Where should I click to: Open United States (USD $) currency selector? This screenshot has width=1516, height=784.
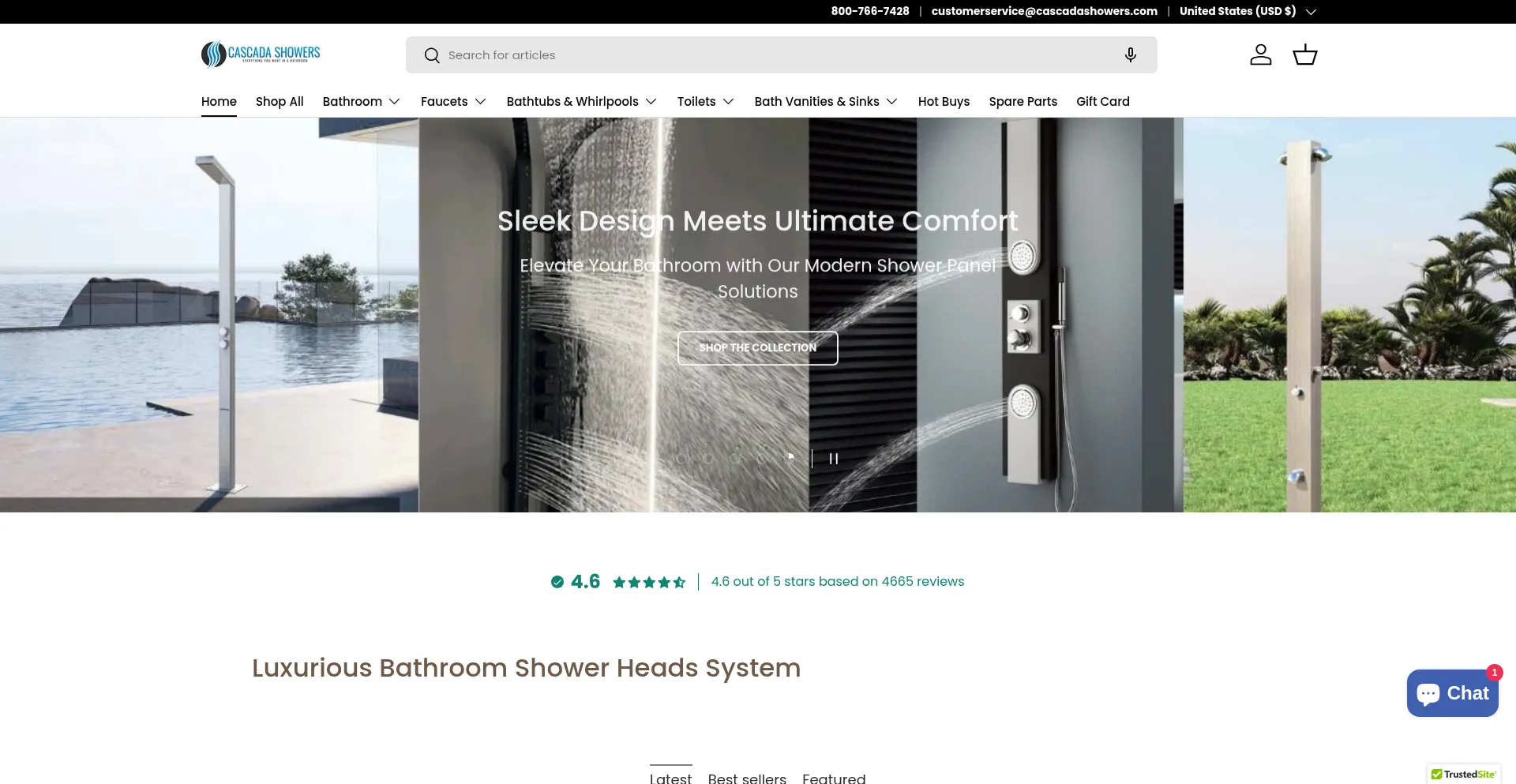tap(1248, 11)
